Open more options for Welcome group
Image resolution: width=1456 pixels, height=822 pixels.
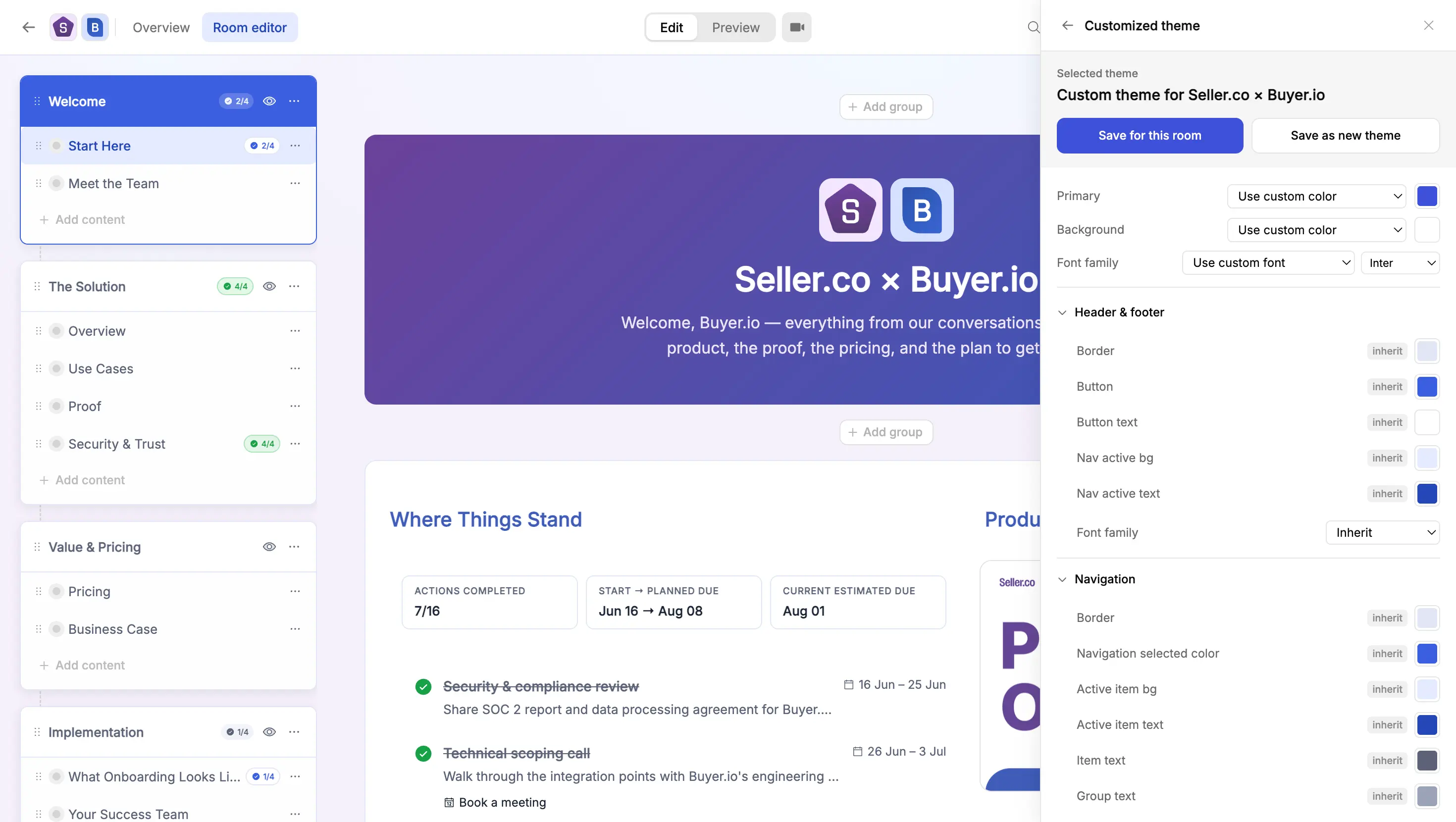click(294, 101)
